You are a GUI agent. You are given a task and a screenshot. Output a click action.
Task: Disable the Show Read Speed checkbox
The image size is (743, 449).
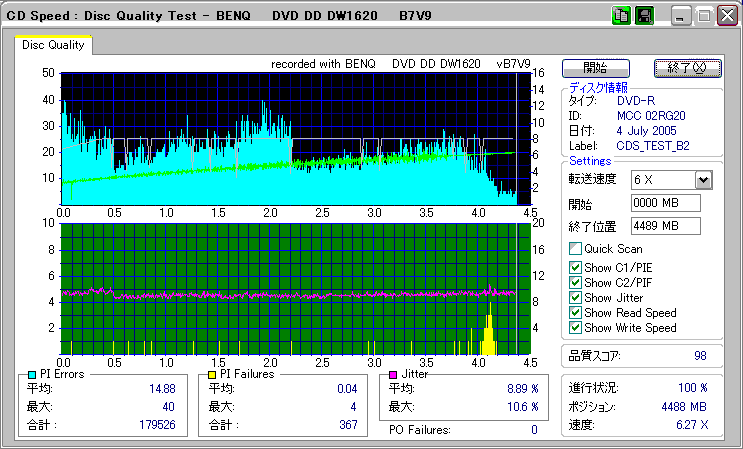(x=575, y=313)
